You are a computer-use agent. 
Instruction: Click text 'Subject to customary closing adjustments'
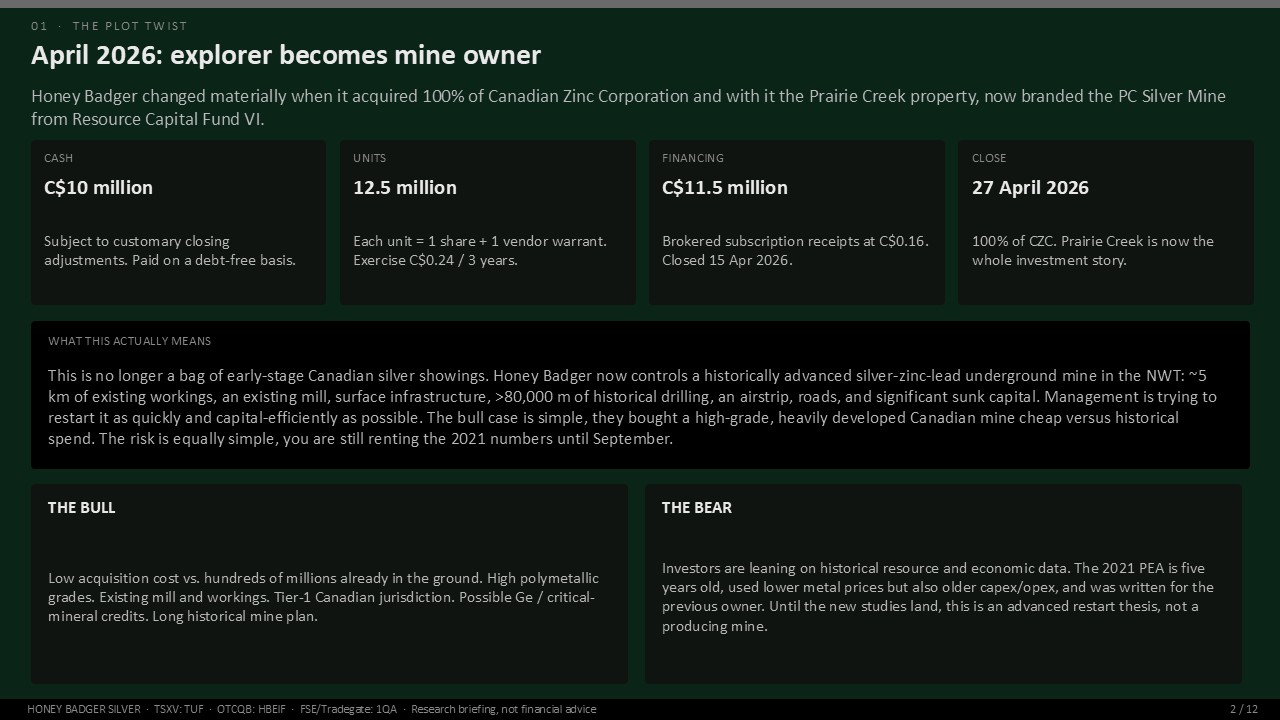pyautogui.click(x=170, y=250)
